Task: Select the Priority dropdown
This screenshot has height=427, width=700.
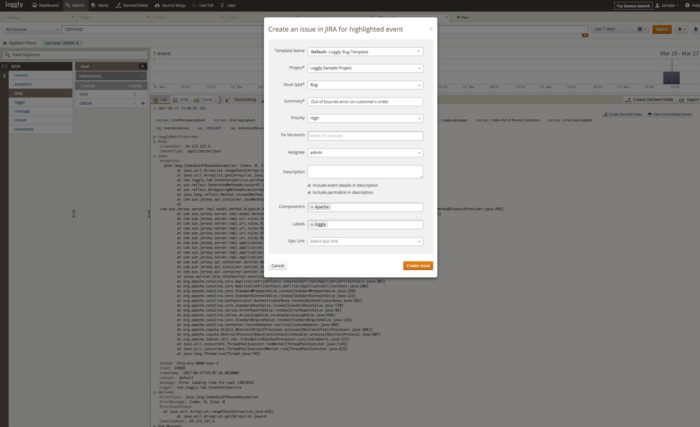Action: (x=365, y=118)
